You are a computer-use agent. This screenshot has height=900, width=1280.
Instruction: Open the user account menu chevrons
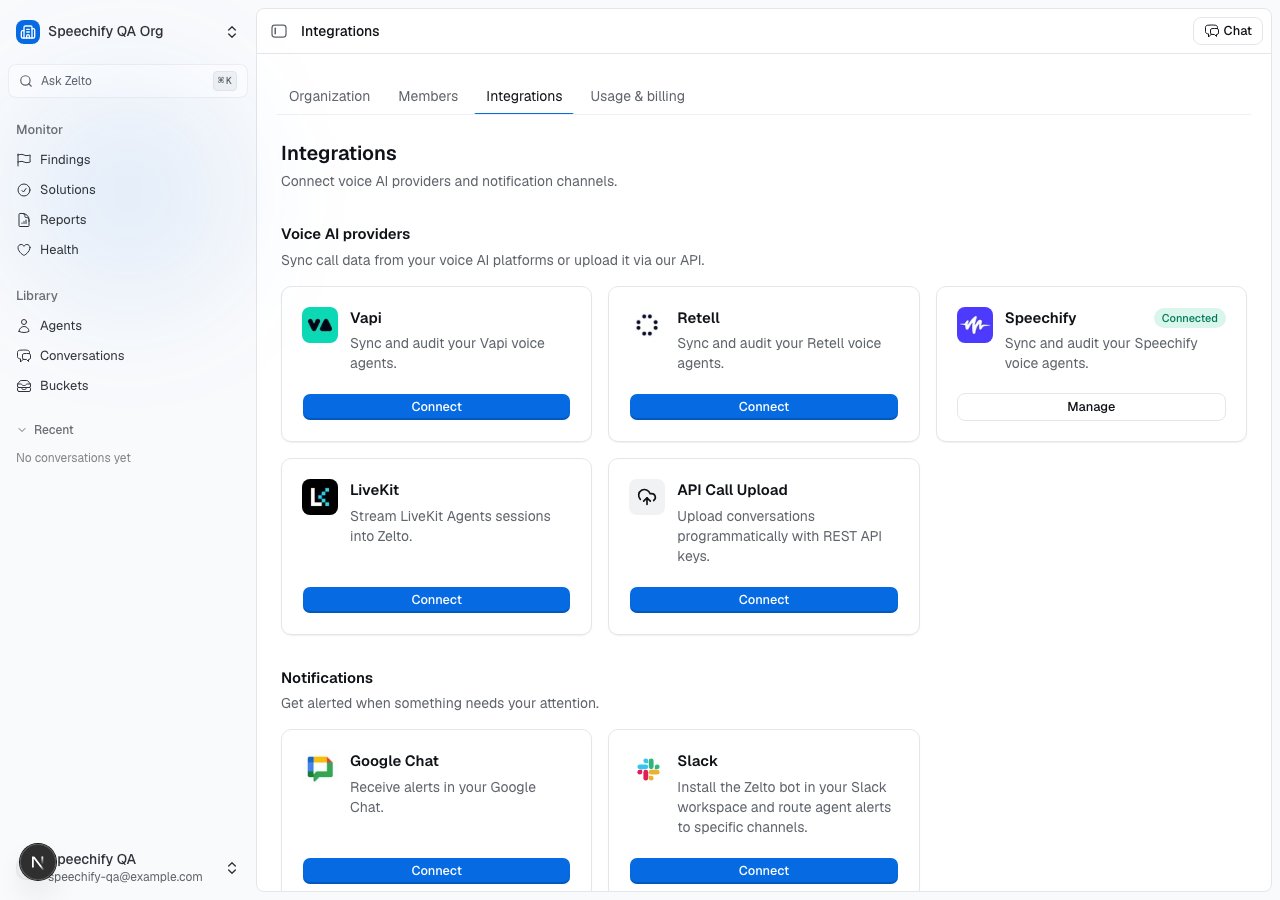click(x=232, y=868)
